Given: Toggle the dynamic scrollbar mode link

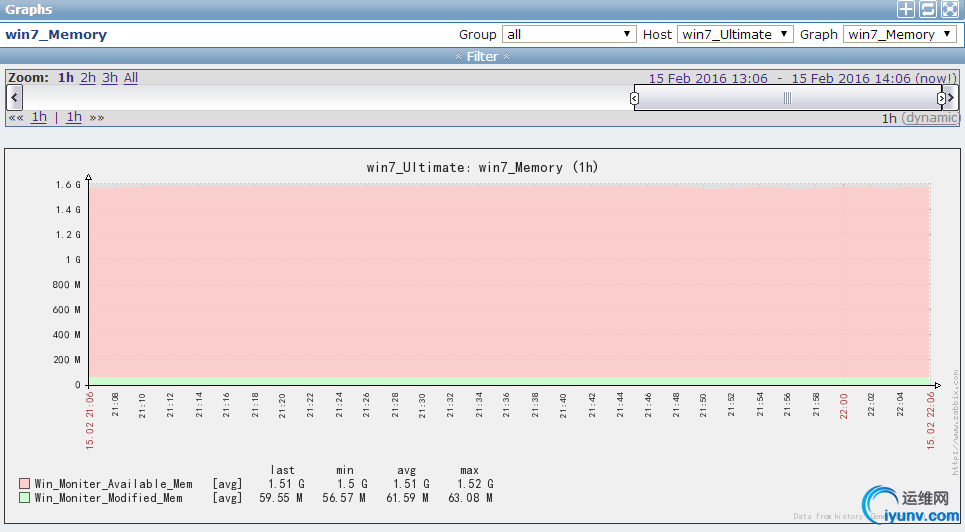Looking at the screenshot, I should coord(931,118).
